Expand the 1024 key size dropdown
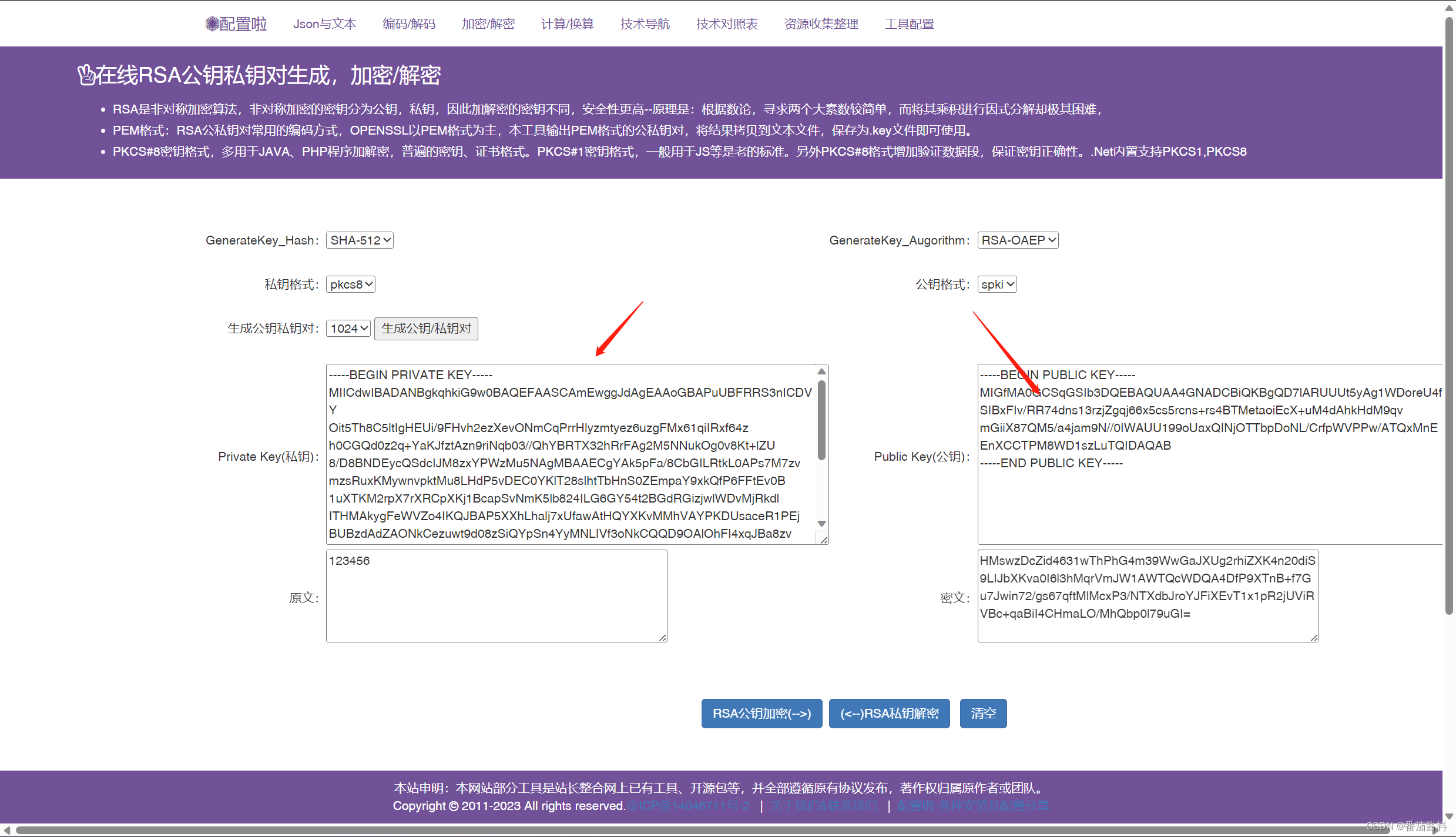 pos(348,328)
